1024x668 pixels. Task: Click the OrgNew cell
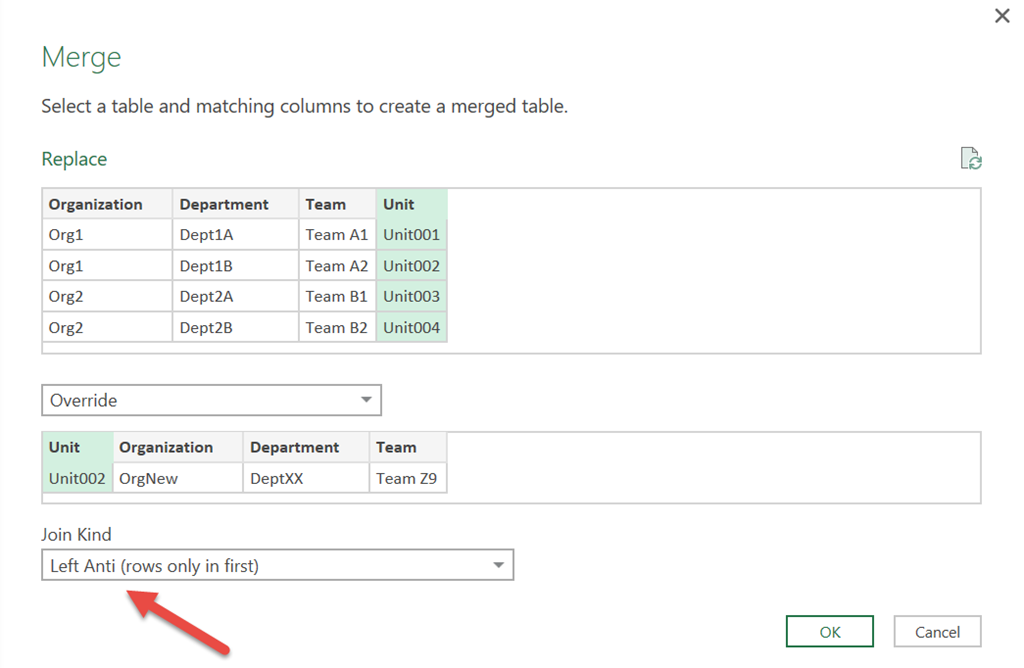pos(178,479)
